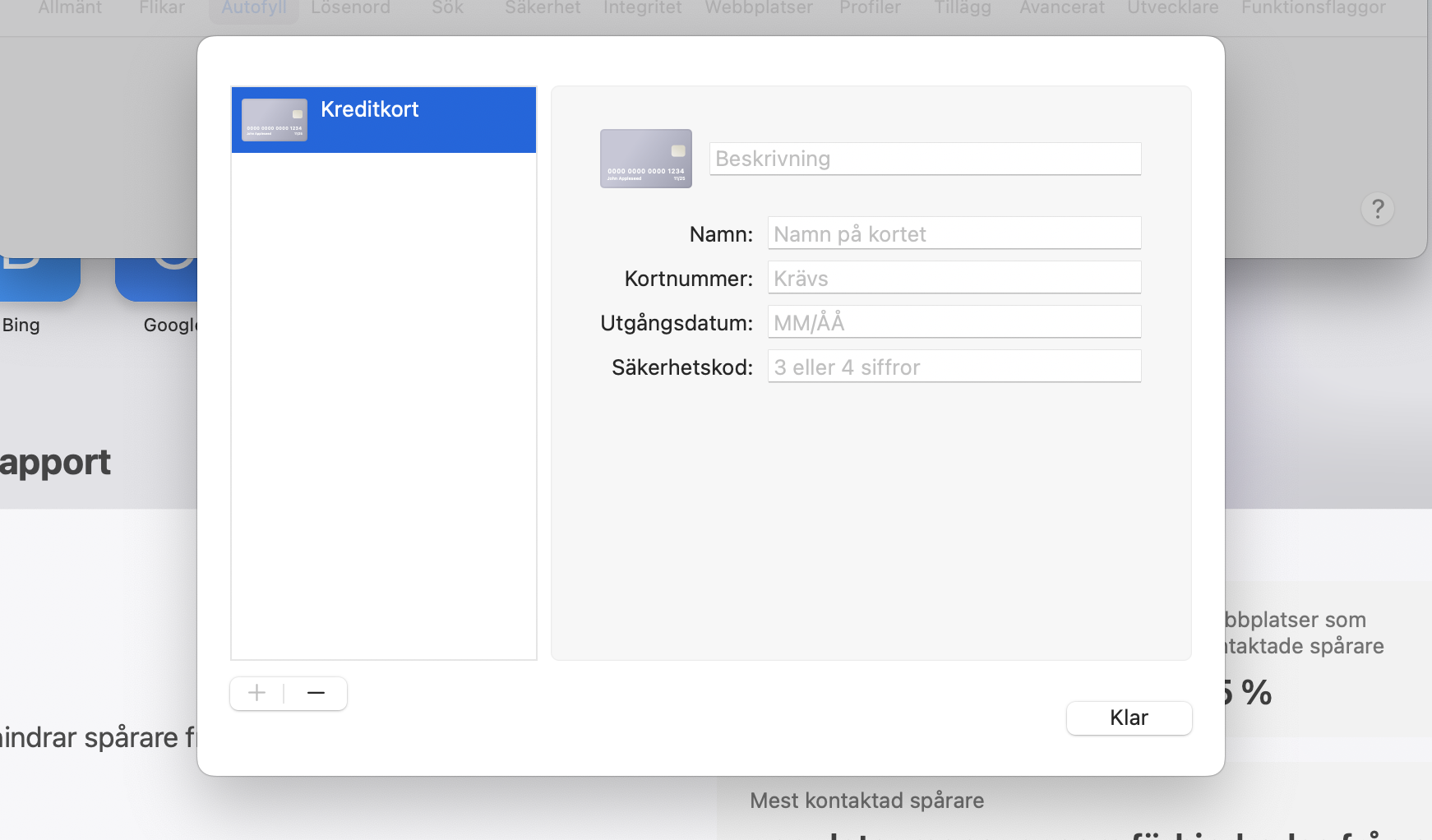Switch to the Flikar tab

pyautogui.click(x=162, y=8)
